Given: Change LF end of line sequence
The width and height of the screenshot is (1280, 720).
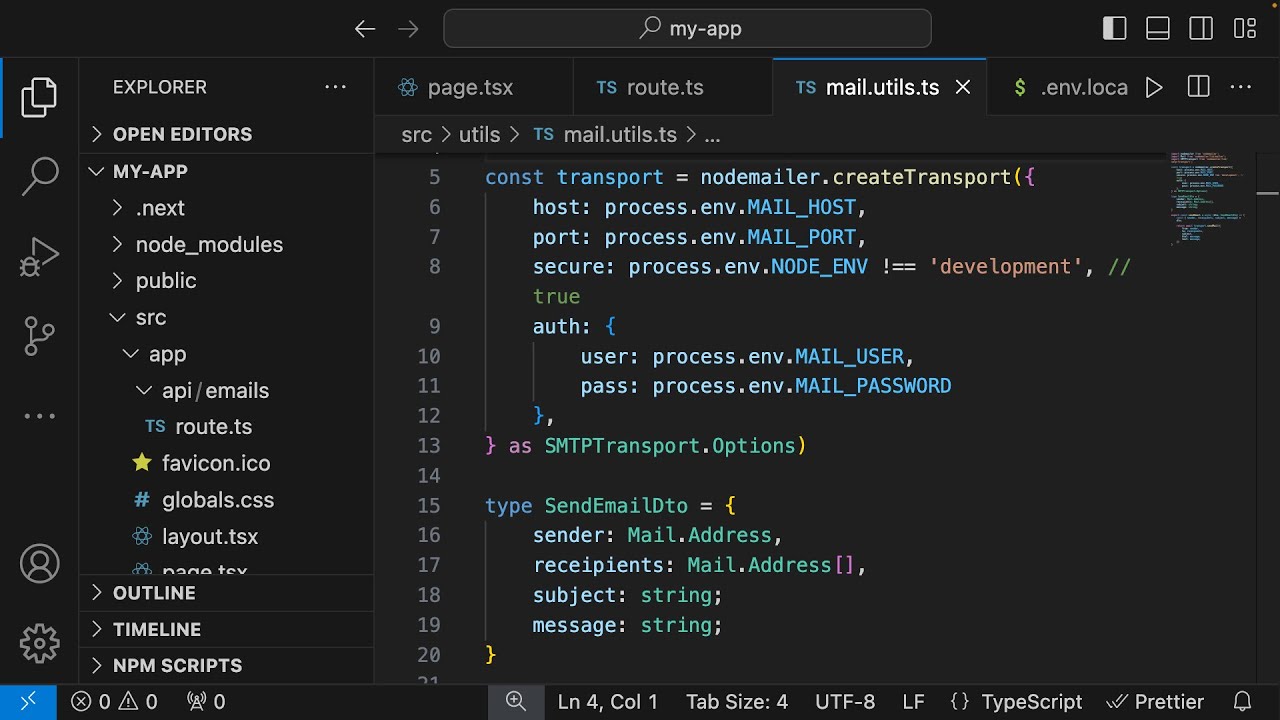Looking at the screenshot, I should pyautogui.click(x=914, y=702).
